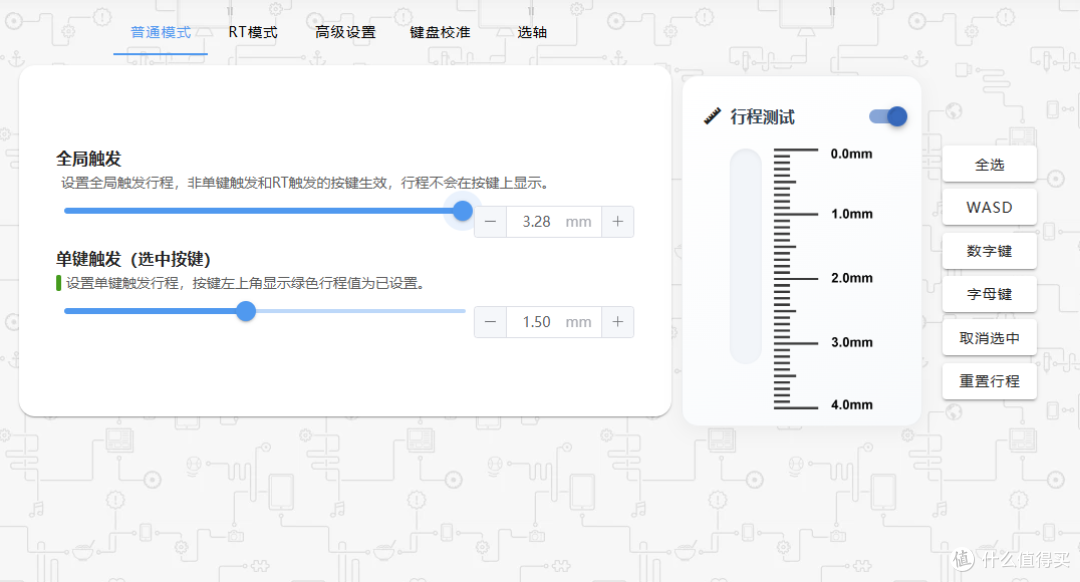Click the 全局触发 heading

click(88, 159)
